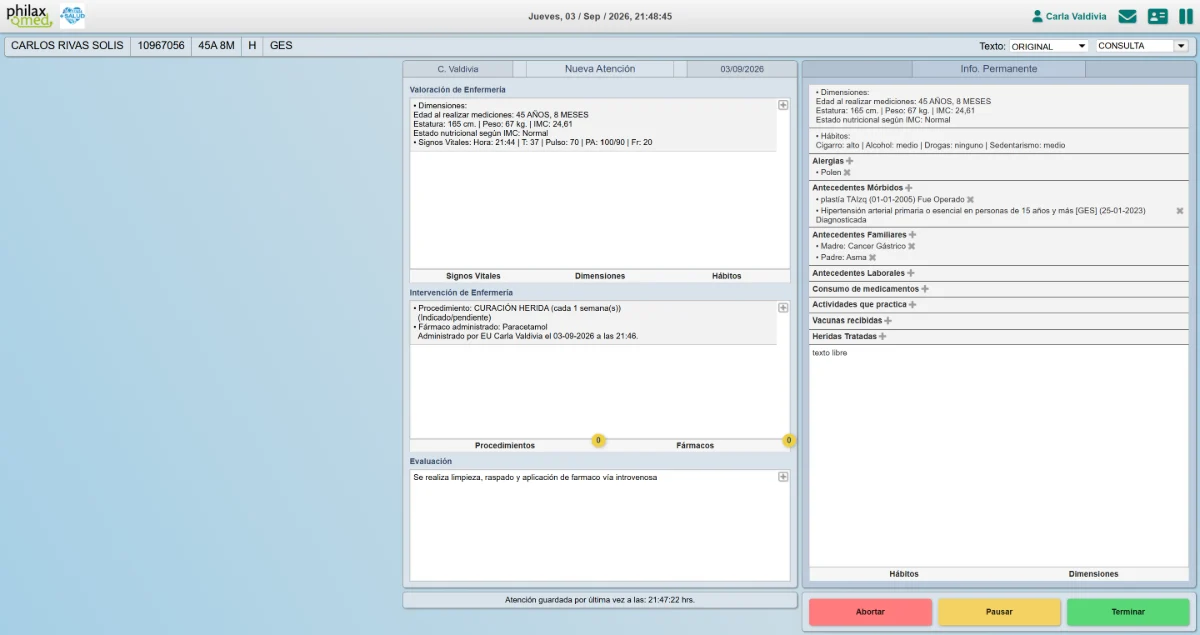Click the philax Qmed logo

[29, 16]
